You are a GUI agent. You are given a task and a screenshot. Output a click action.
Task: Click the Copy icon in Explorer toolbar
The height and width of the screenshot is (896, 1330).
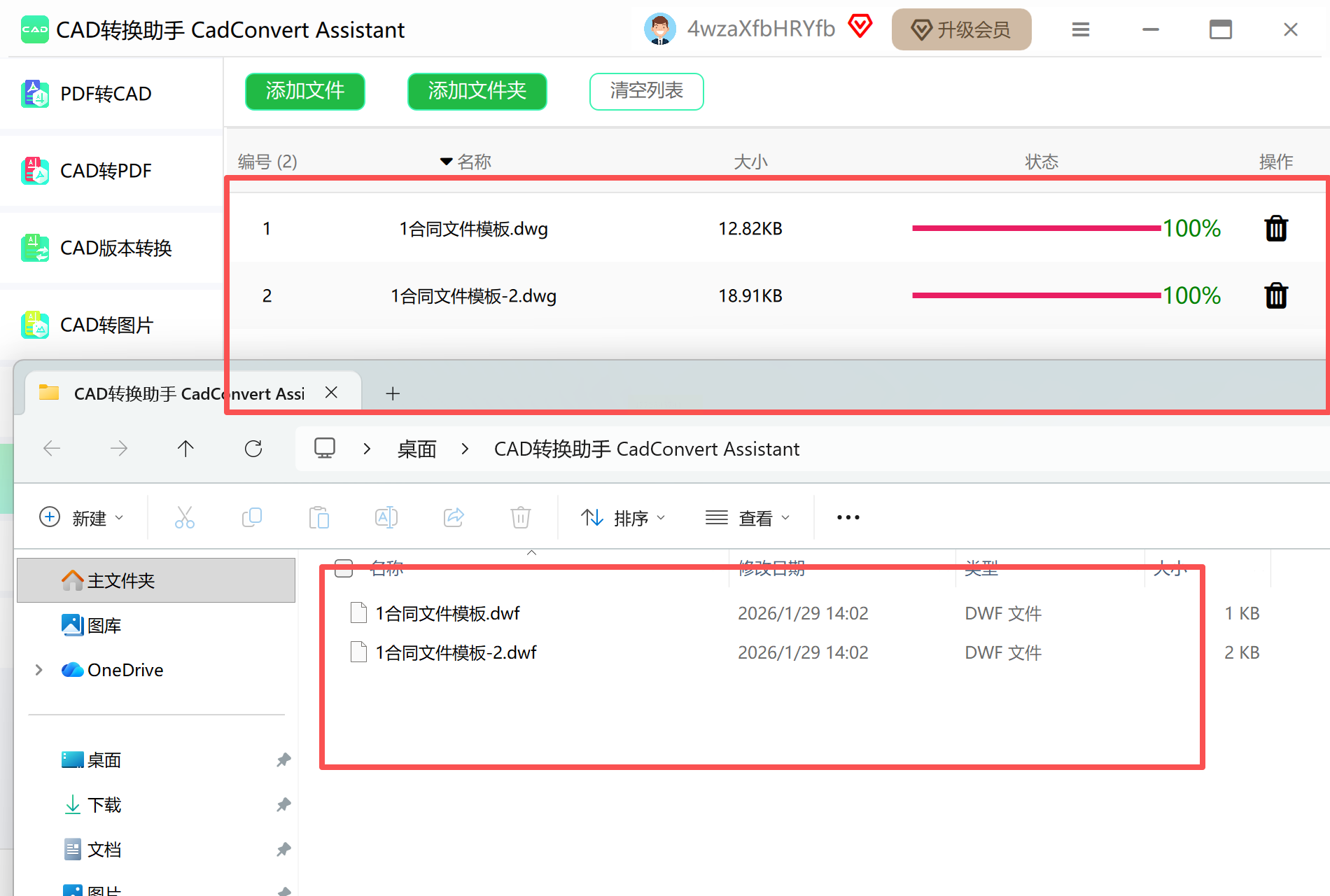(x=252, y=517)
